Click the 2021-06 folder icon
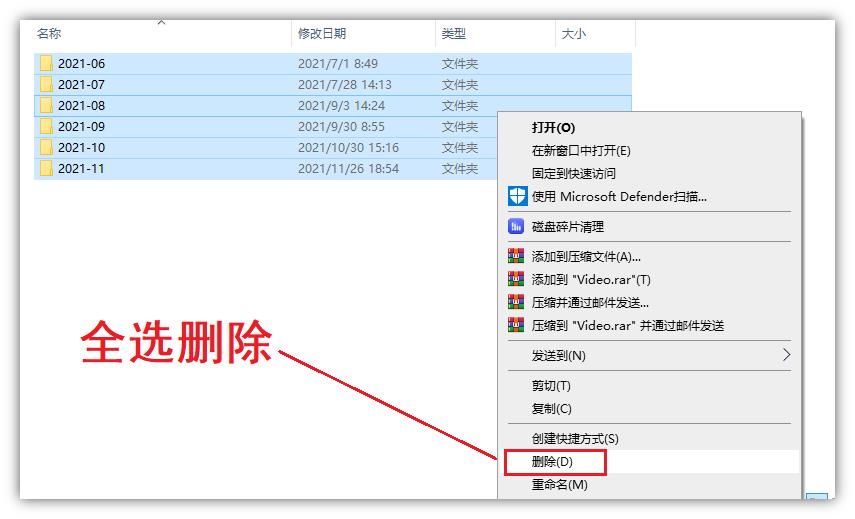 click(46, 64)
